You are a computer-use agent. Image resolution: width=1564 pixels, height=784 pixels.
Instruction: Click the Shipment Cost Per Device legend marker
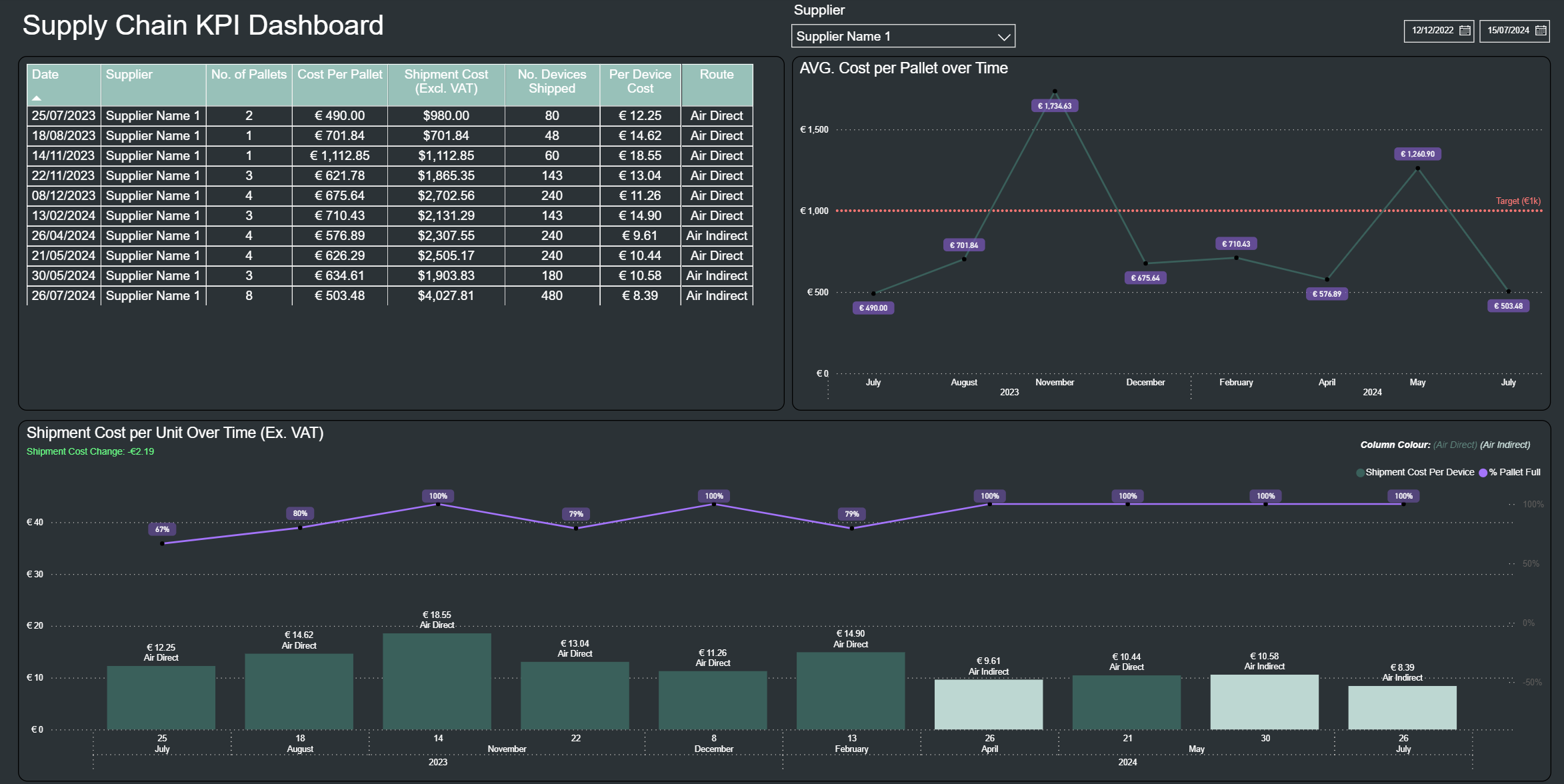[1360, 473]
